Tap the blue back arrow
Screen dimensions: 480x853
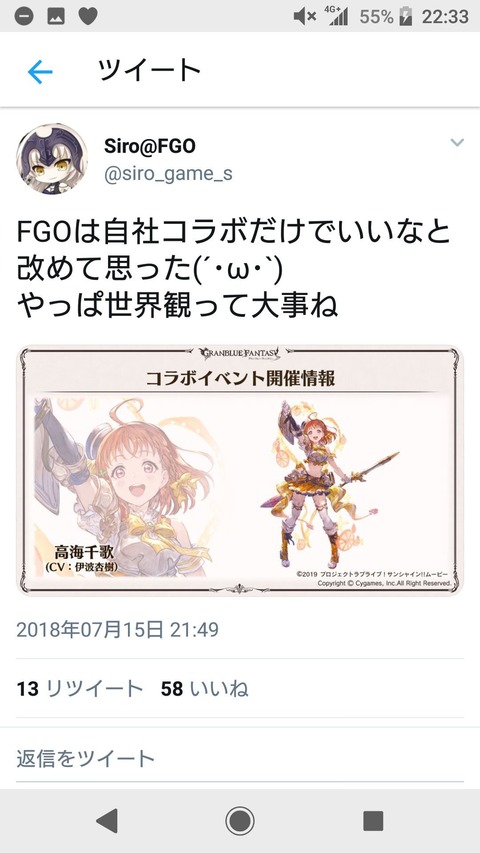(40, 72)
